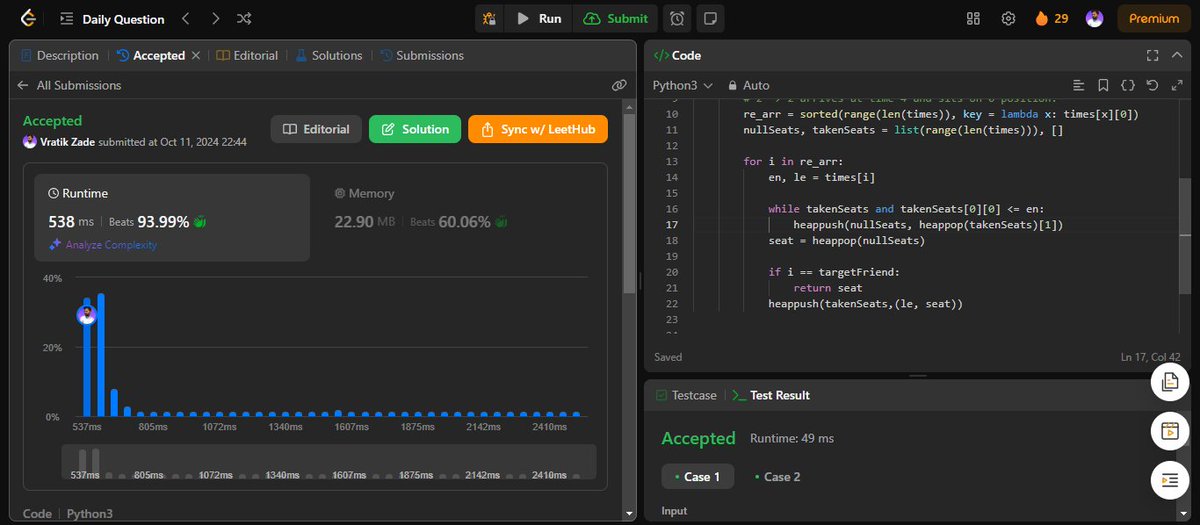Open the layout grid icon
1200x525 pixels.
[x=974, y=18]
